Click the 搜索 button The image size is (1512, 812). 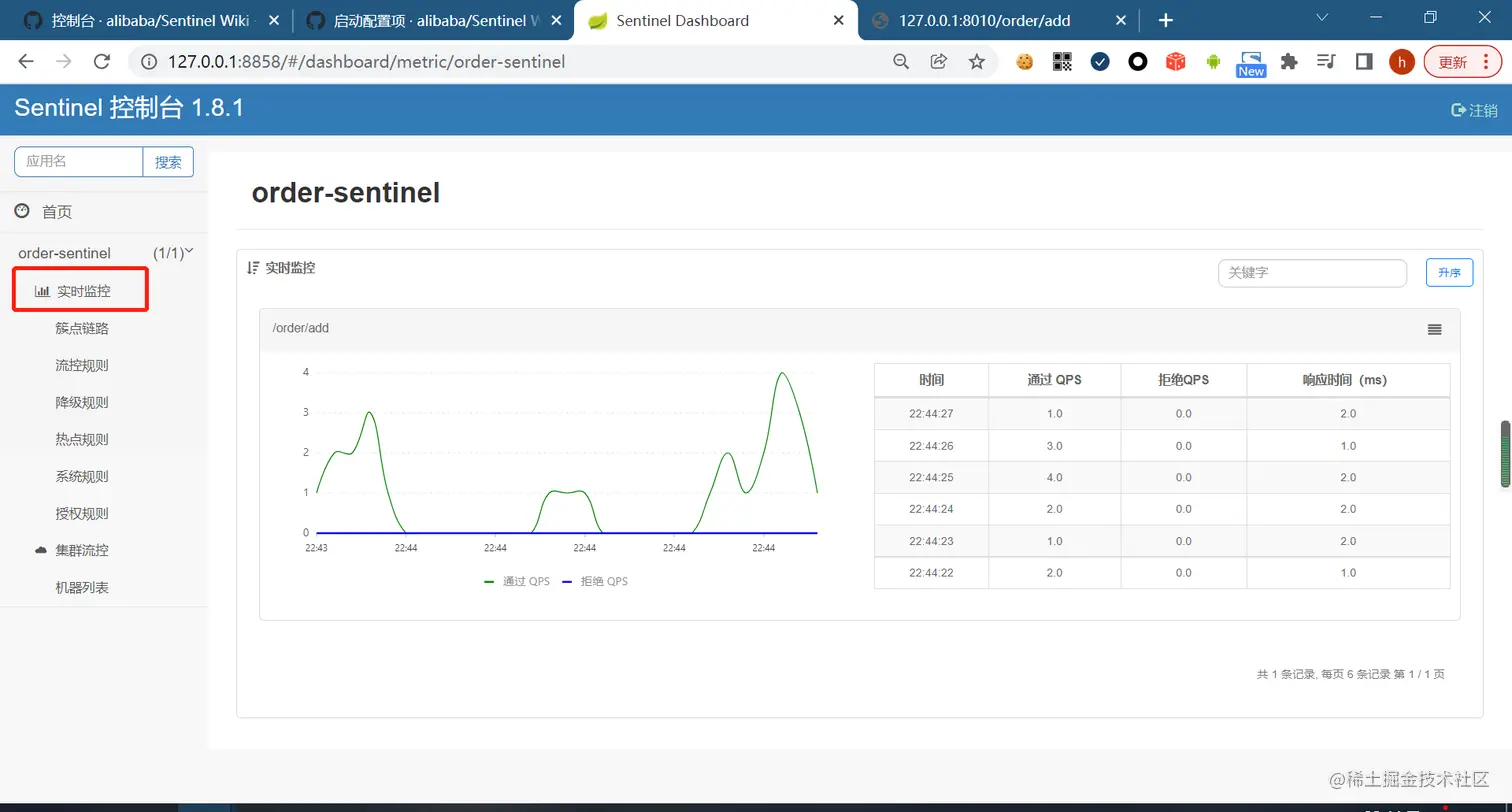(168, 162)
